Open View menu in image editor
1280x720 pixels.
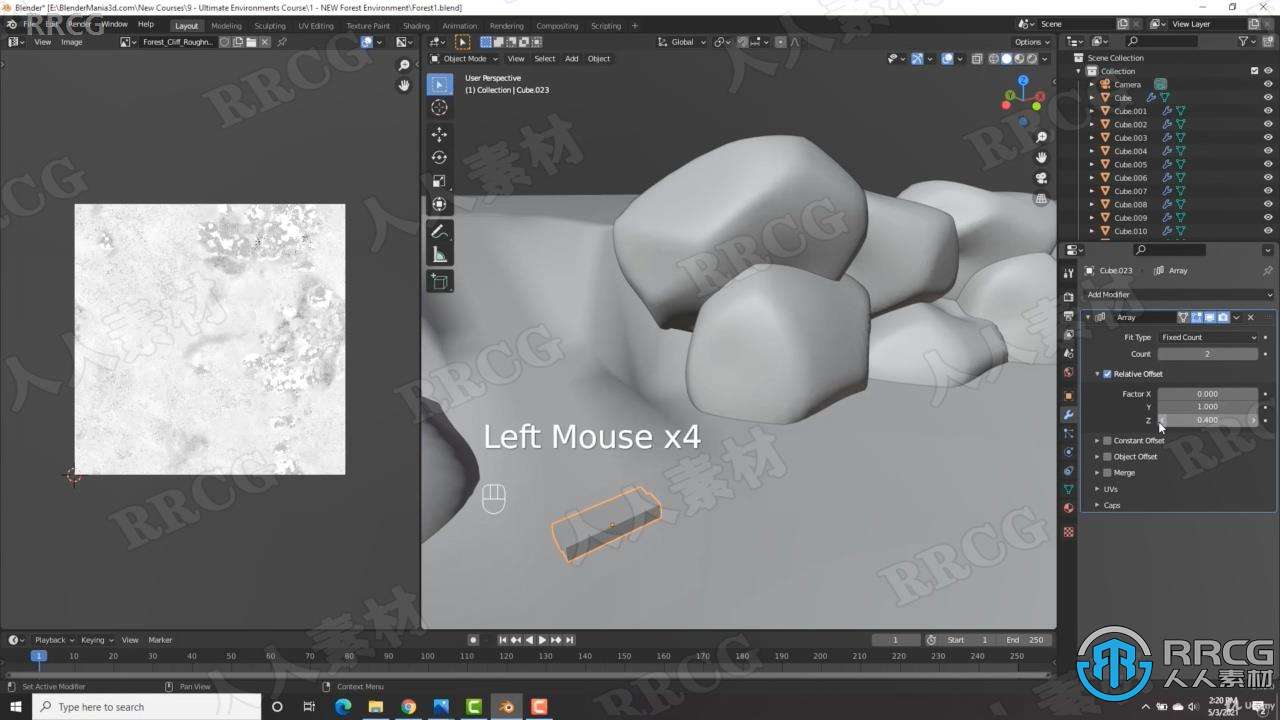(x=43, y=42)
